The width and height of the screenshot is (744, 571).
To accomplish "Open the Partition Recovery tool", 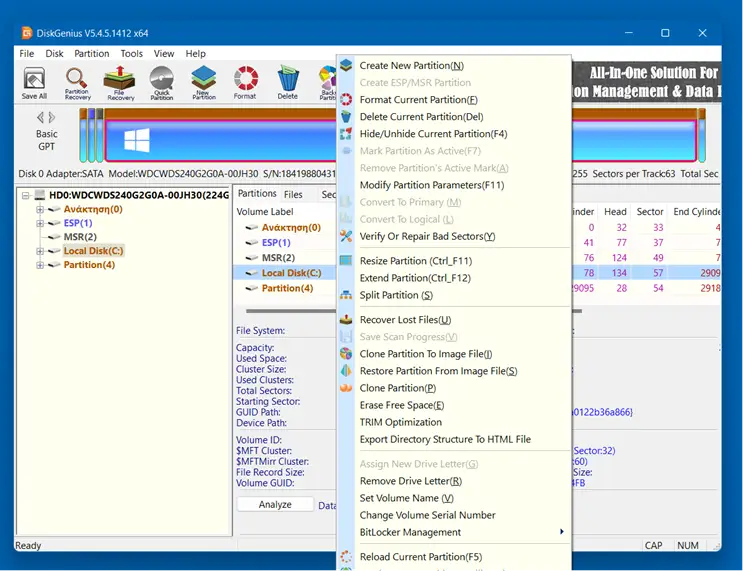I will [x=77, y=83].
